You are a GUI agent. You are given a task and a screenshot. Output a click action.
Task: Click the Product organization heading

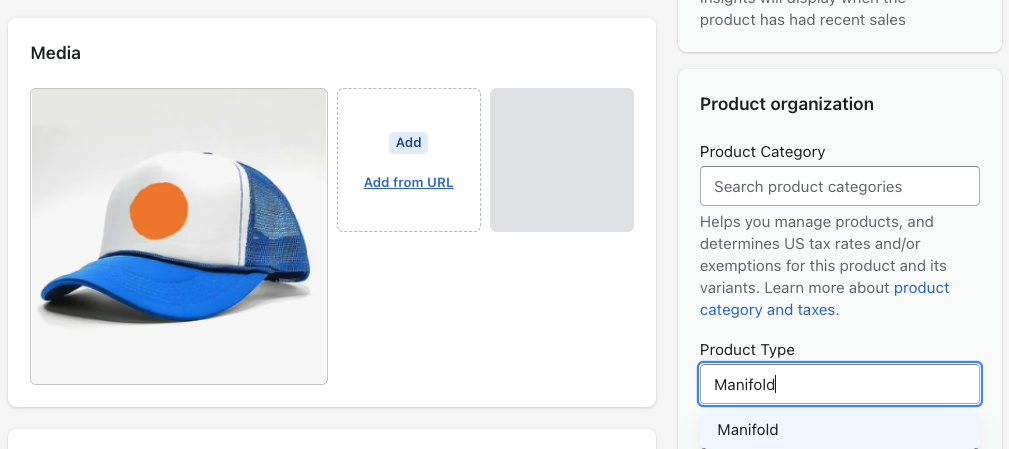[x=786, y=104]
